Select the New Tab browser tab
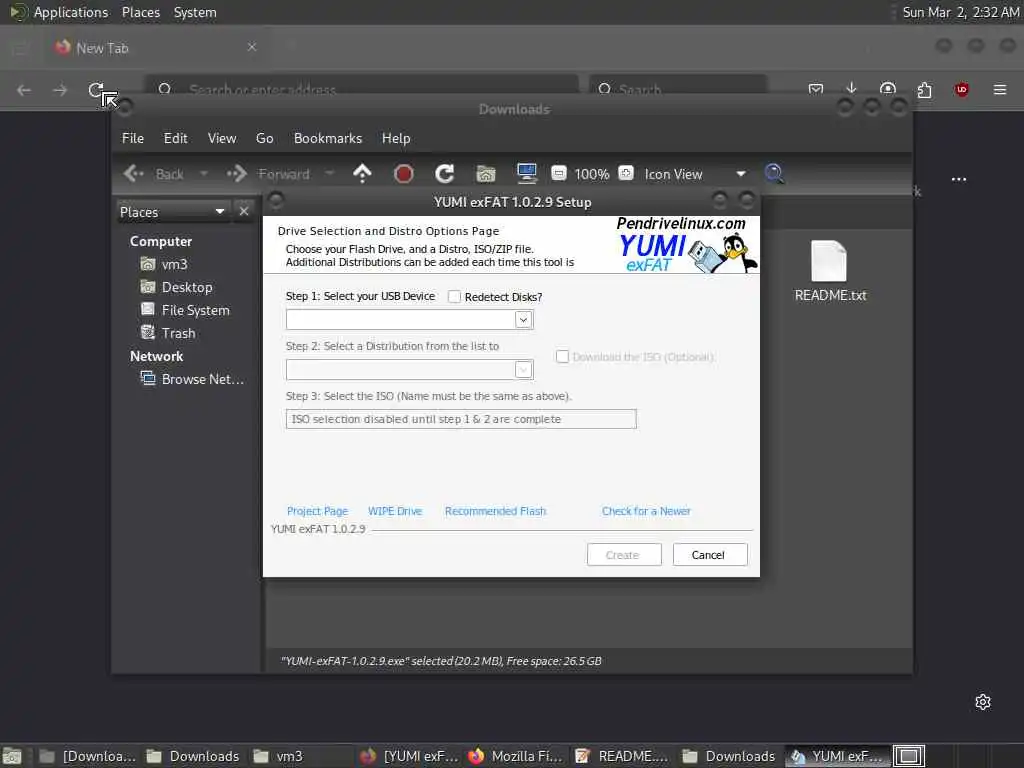Screen dimensions: 1024x768 pyautogui.click(x=154, y=48)
